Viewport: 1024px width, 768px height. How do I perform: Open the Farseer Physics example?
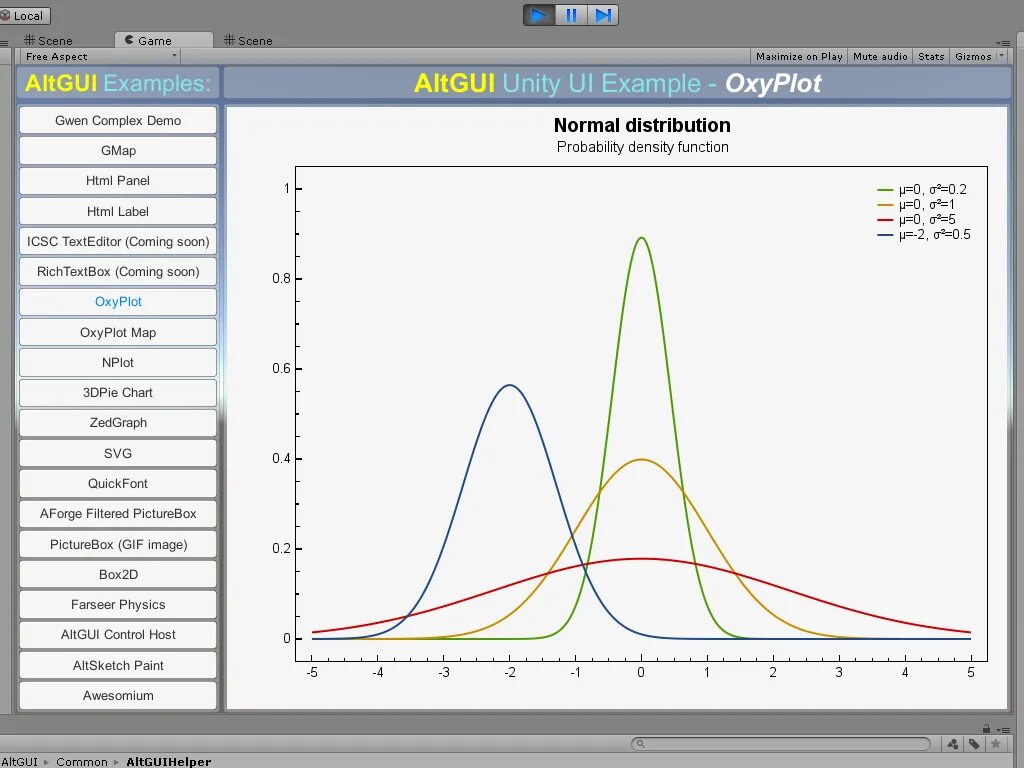(x=118, y=605)
